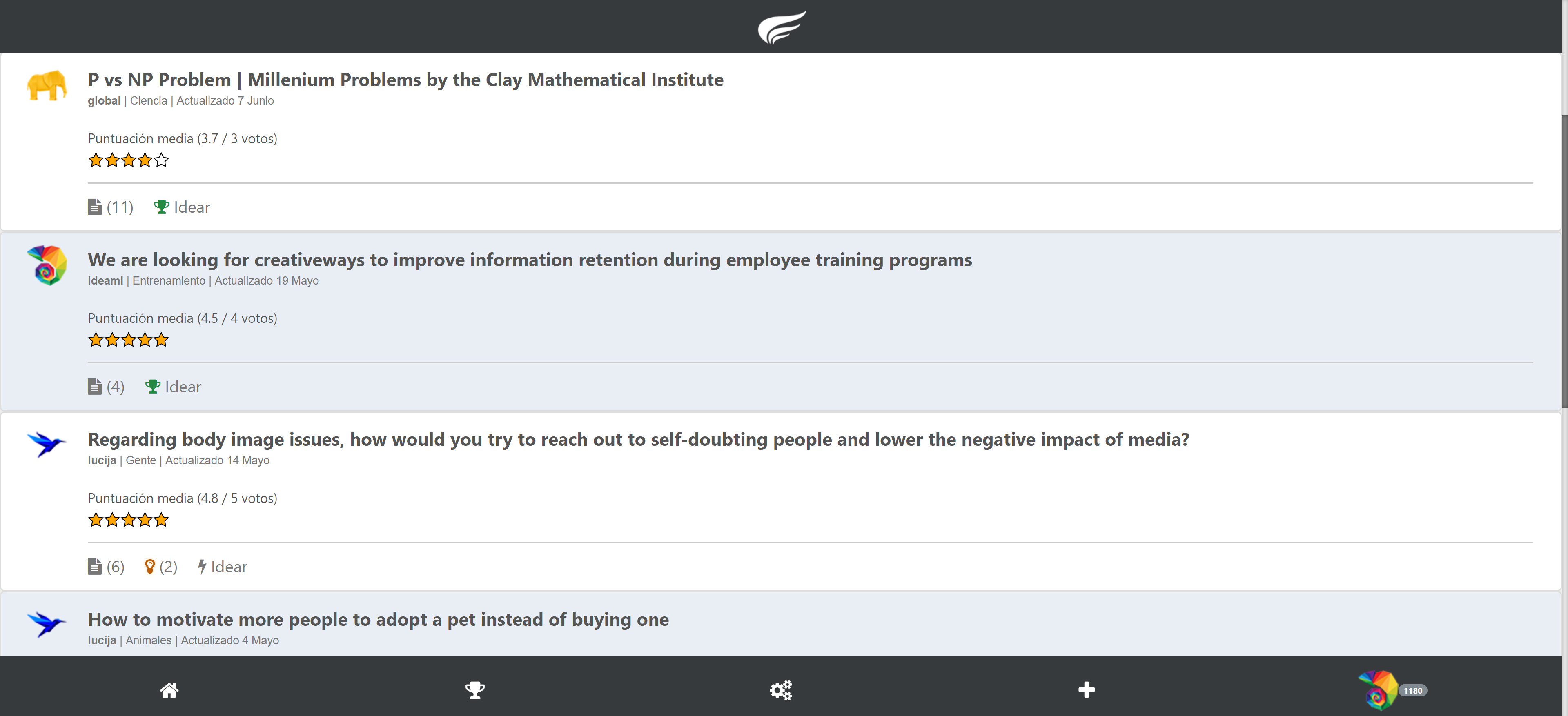Click the trophy Idear on P vs NP post

click(x=182, y=207)
